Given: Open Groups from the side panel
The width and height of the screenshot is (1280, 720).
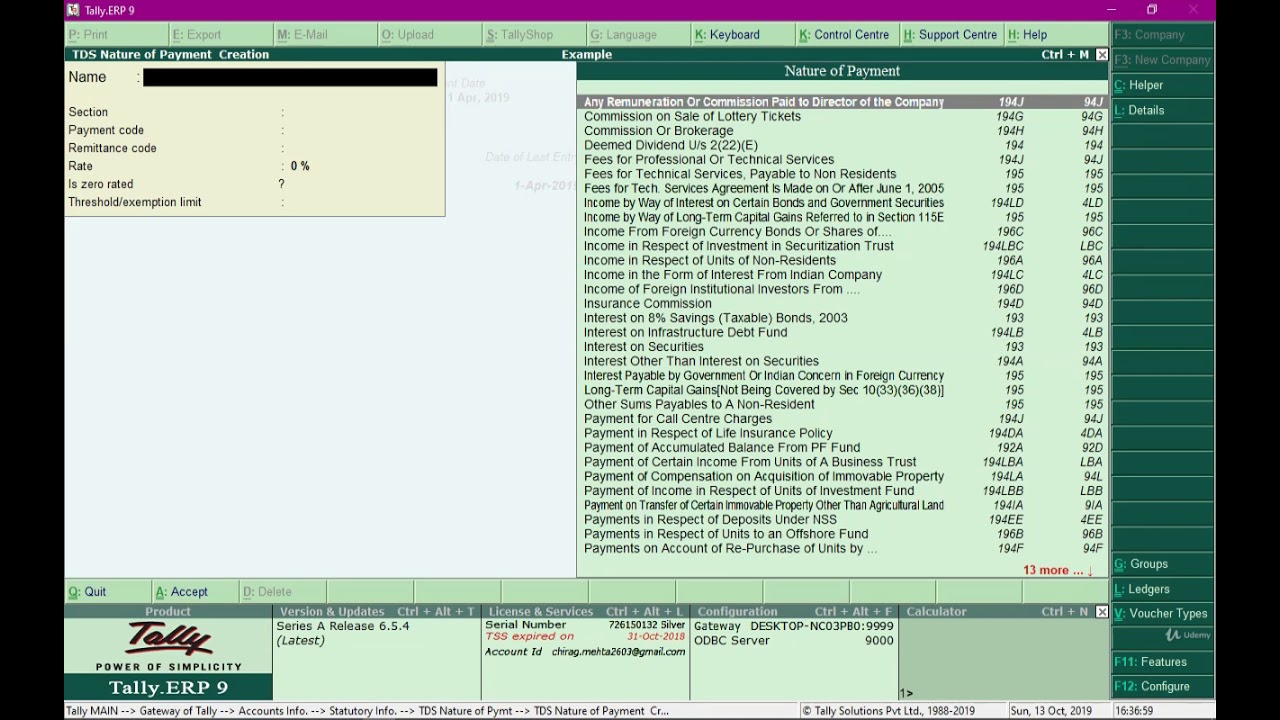Looking at the screenshot, I should [1162, 564].
